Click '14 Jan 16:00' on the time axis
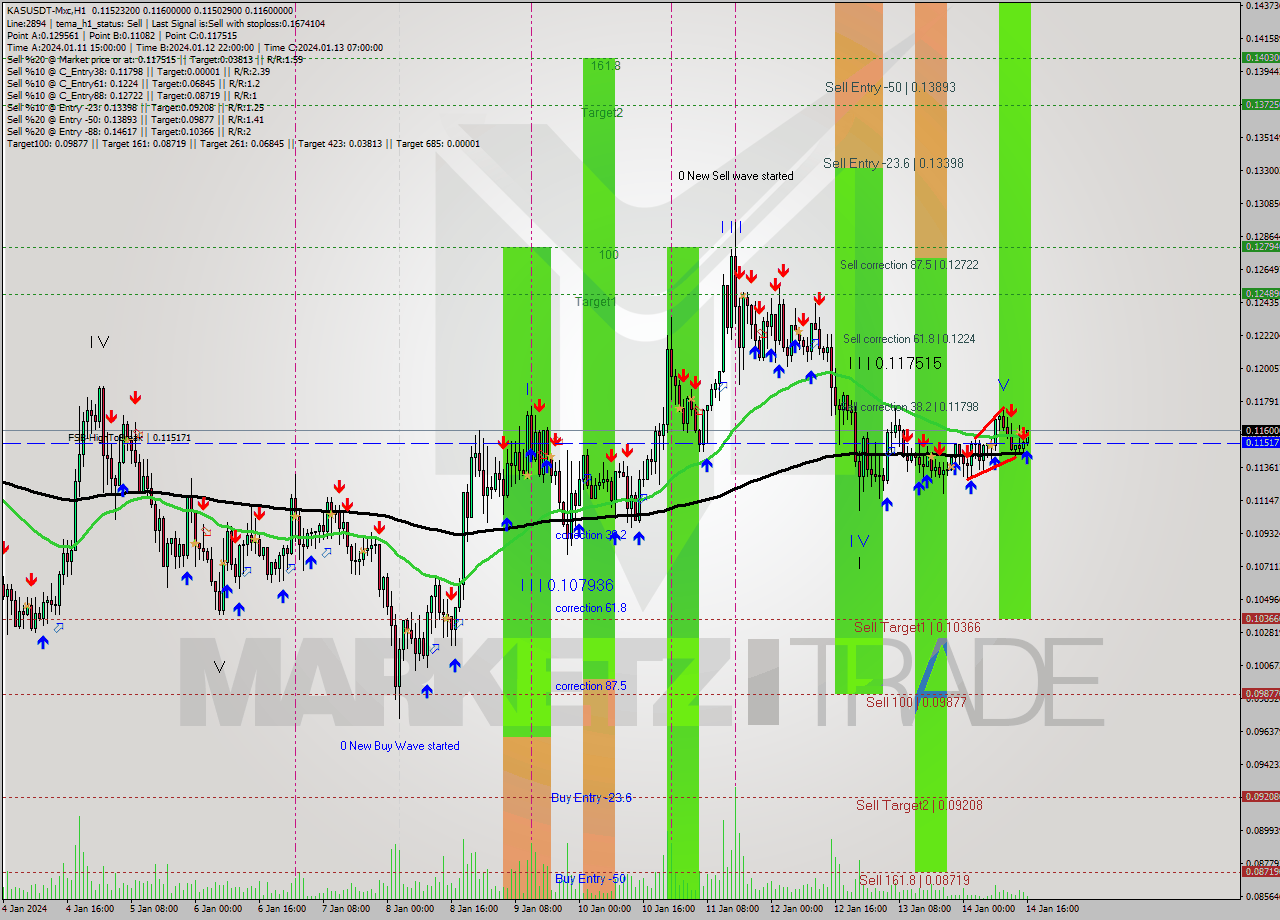The height and width of the screenshot is (920, 1280). pos(1052,909)
